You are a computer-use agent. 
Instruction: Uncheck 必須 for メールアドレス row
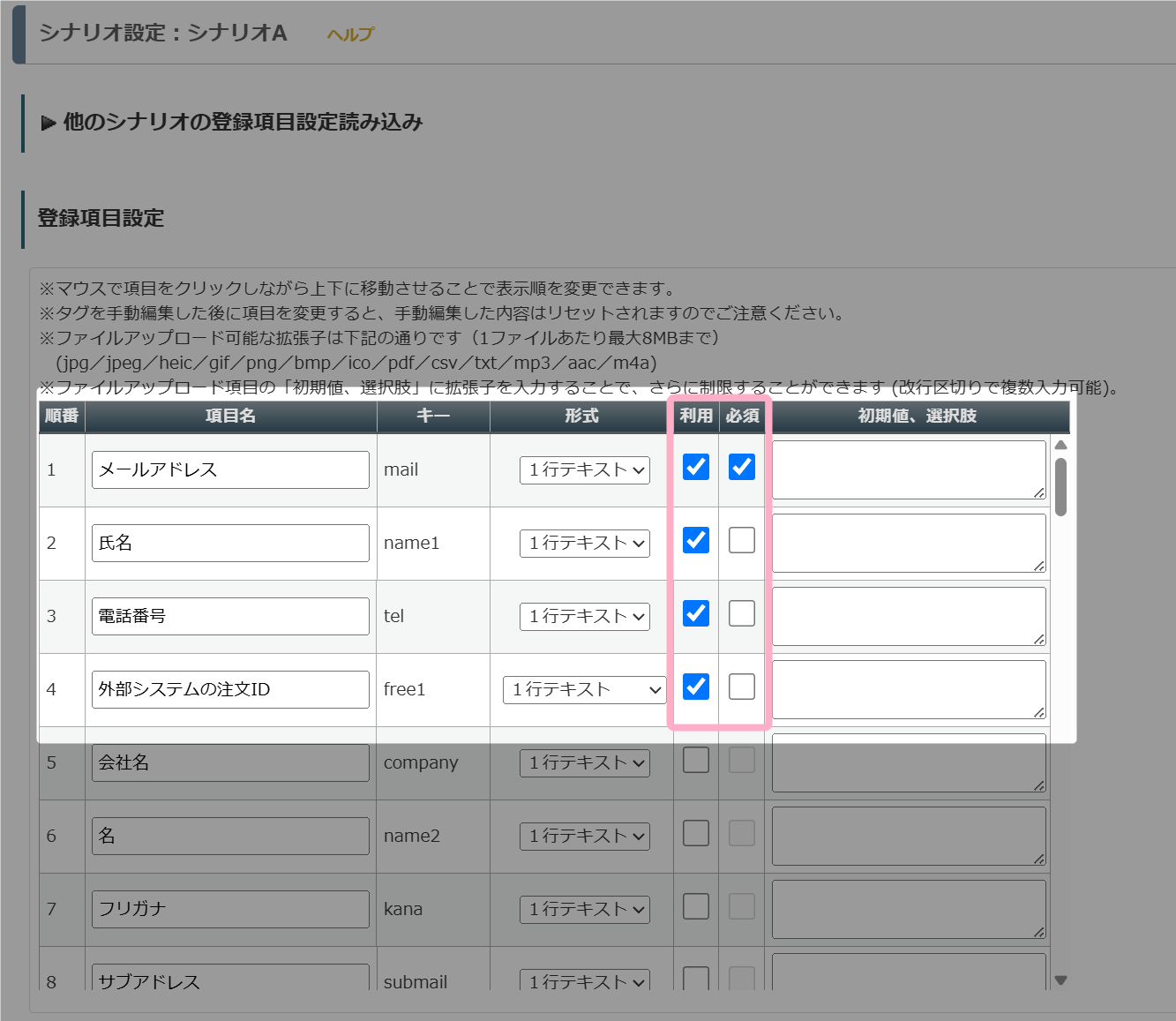coord(742,467)
